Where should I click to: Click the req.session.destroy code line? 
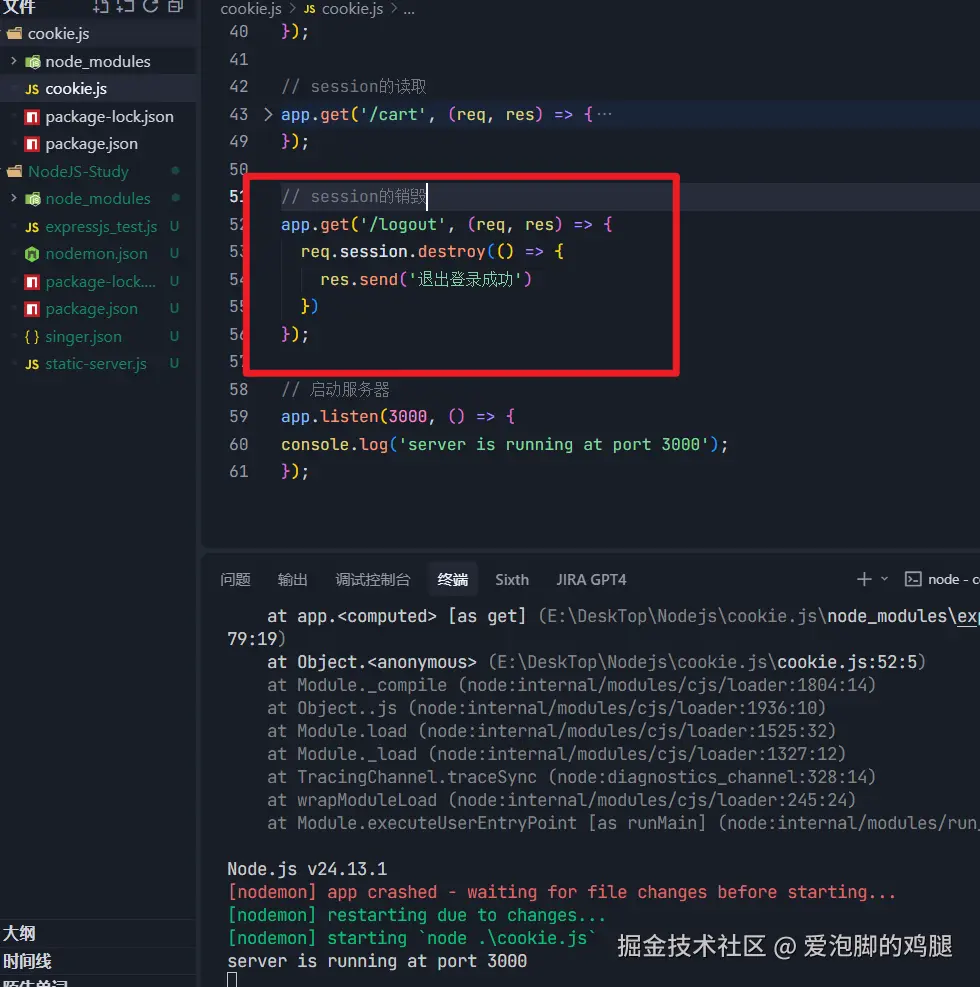pyautogui.click(x=432, y=252)
